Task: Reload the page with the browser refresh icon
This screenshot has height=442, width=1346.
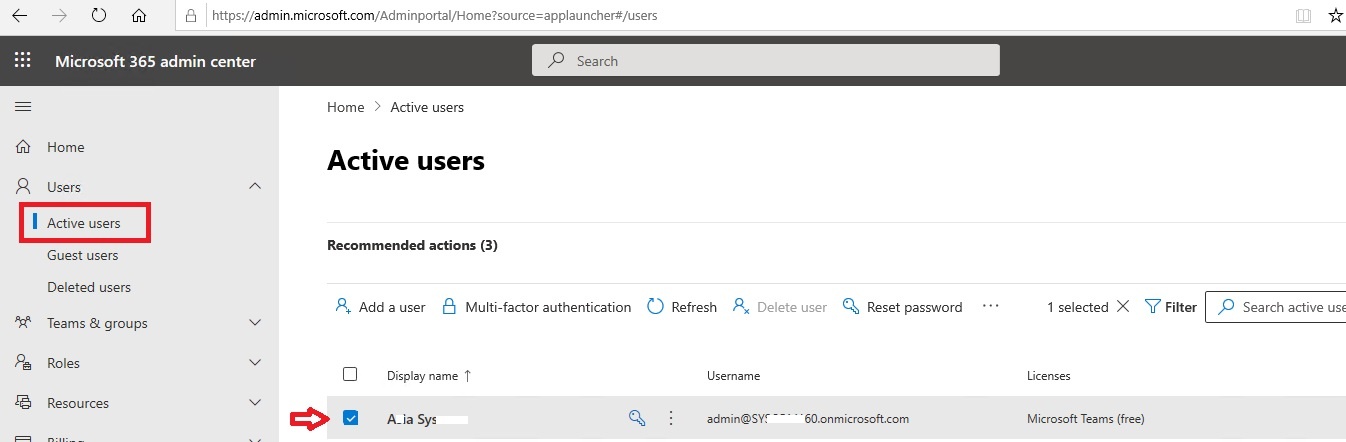Action: [x=99, y=16]
